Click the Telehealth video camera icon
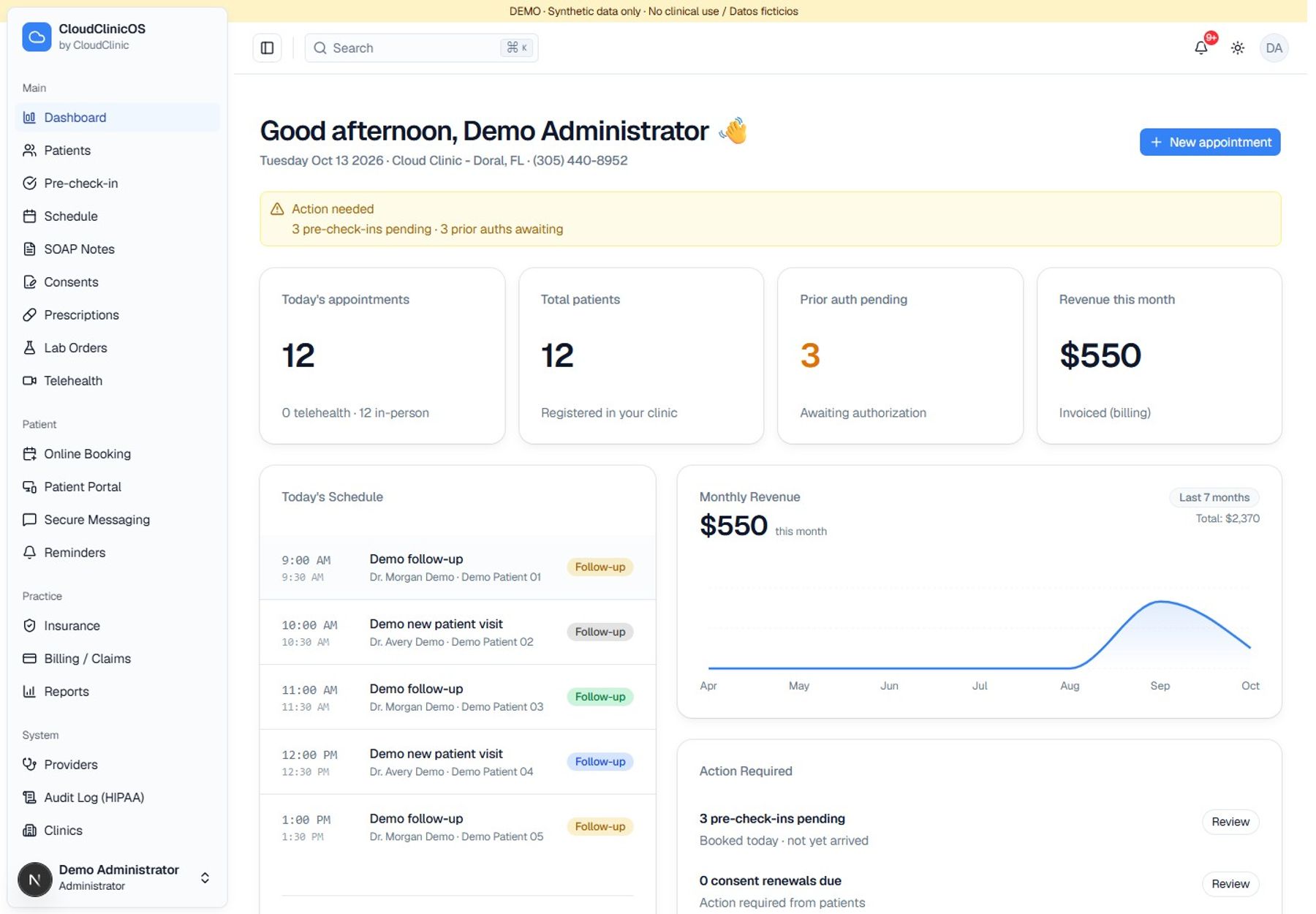 coord(29,380)
